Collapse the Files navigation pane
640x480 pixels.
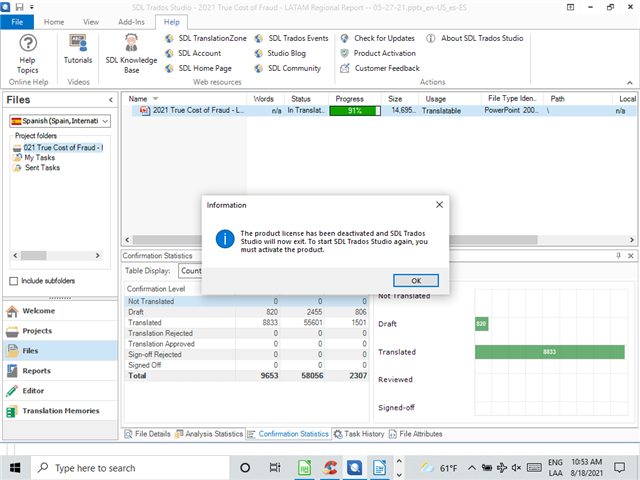pyautogui.click(x=111, y=100)
